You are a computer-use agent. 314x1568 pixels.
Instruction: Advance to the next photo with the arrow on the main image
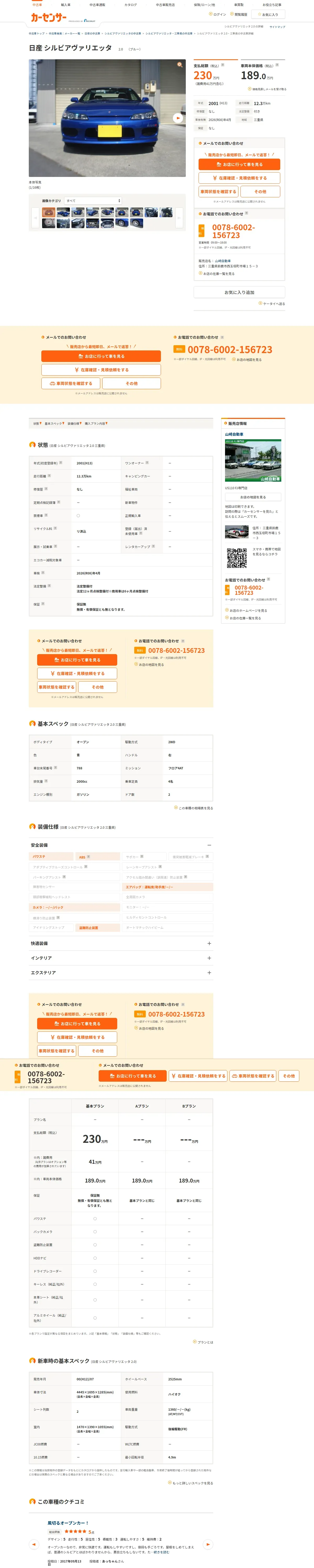pos(177,118)
